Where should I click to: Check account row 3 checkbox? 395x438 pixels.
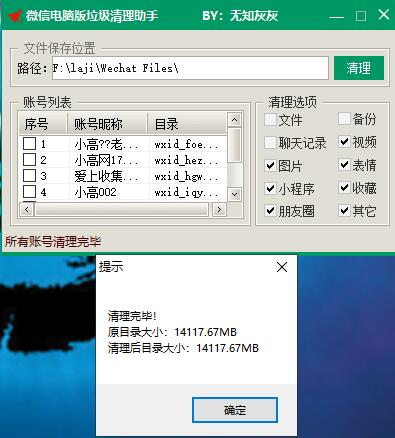29,176
